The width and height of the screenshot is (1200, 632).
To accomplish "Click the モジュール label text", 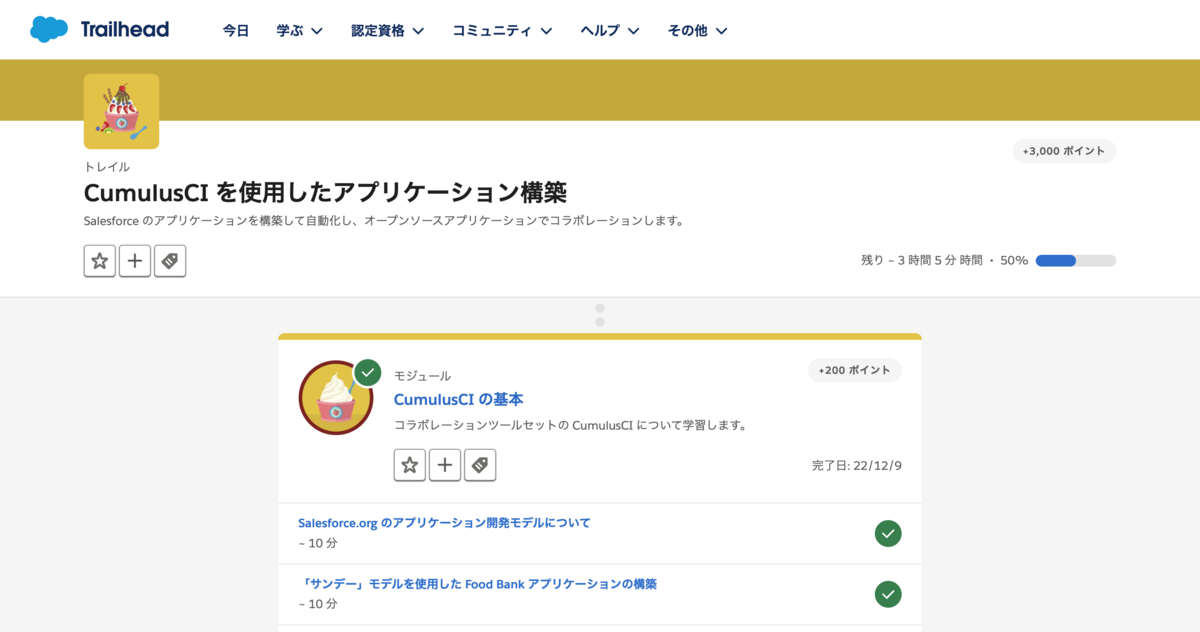I will 422,376.
